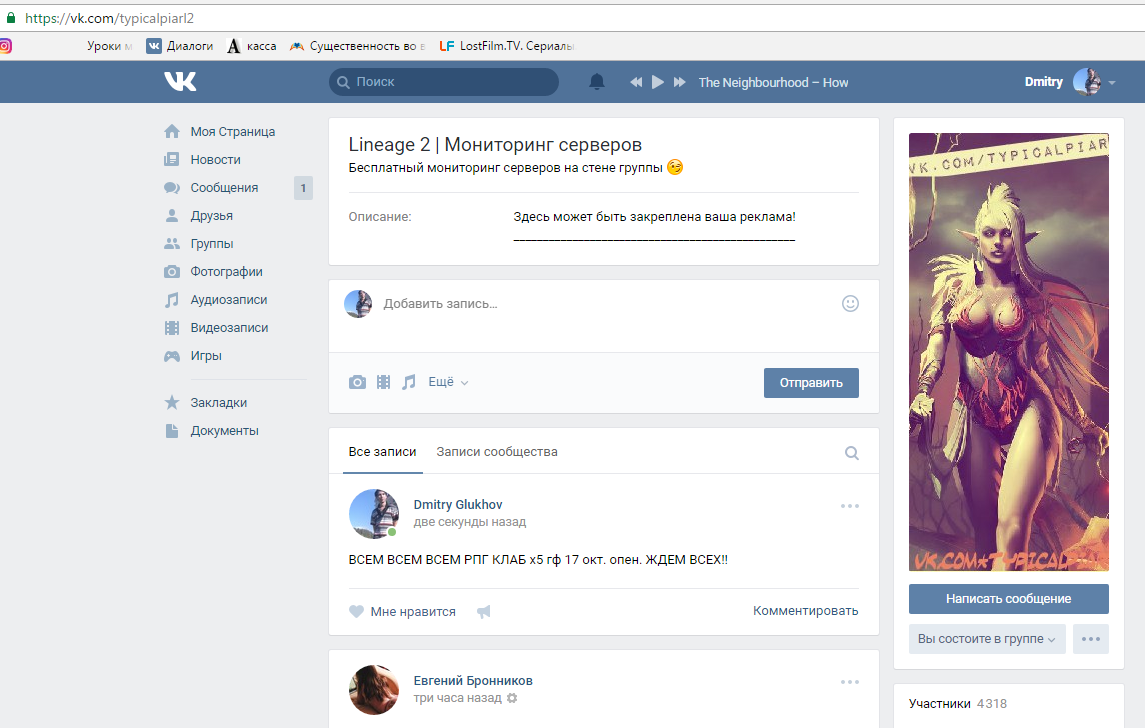
Task: Click Dmitry Glukhov post avatar
Action: pyautogui.click(x=374, y=514)
